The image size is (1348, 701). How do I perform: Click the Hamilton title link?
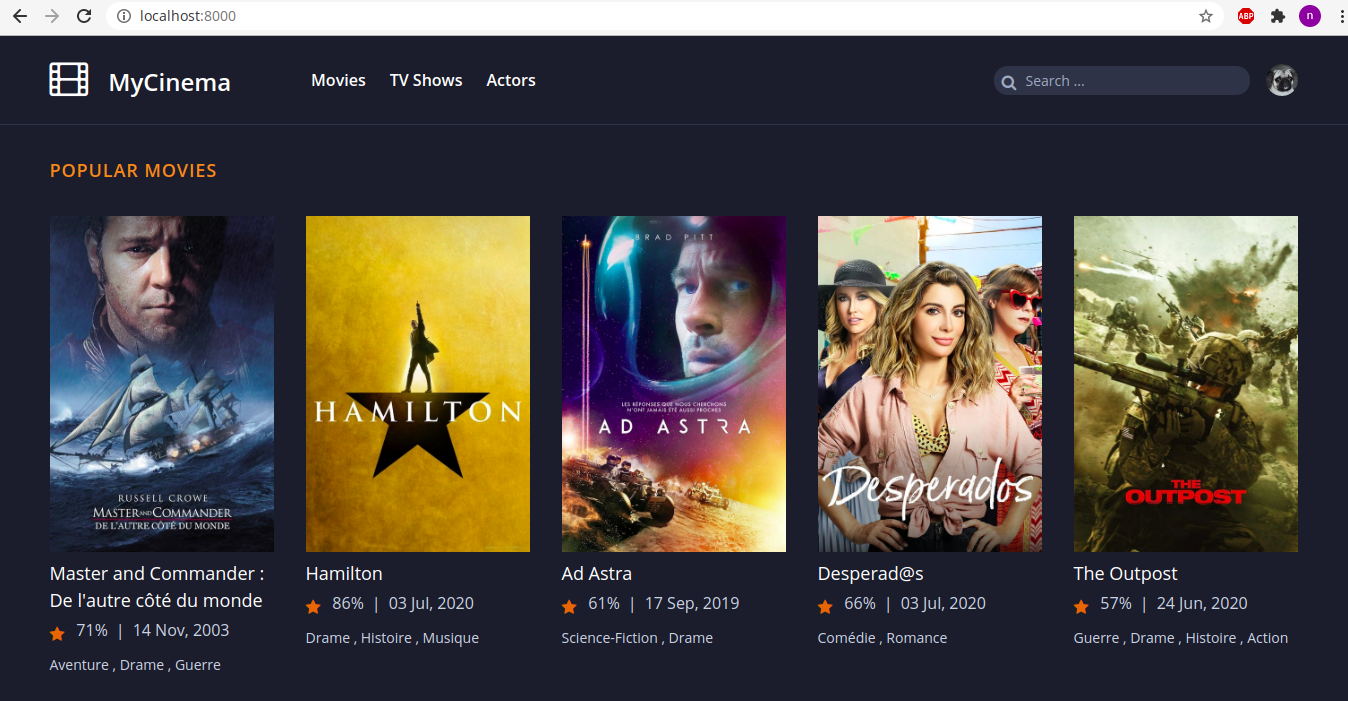(x=344, y=574)
